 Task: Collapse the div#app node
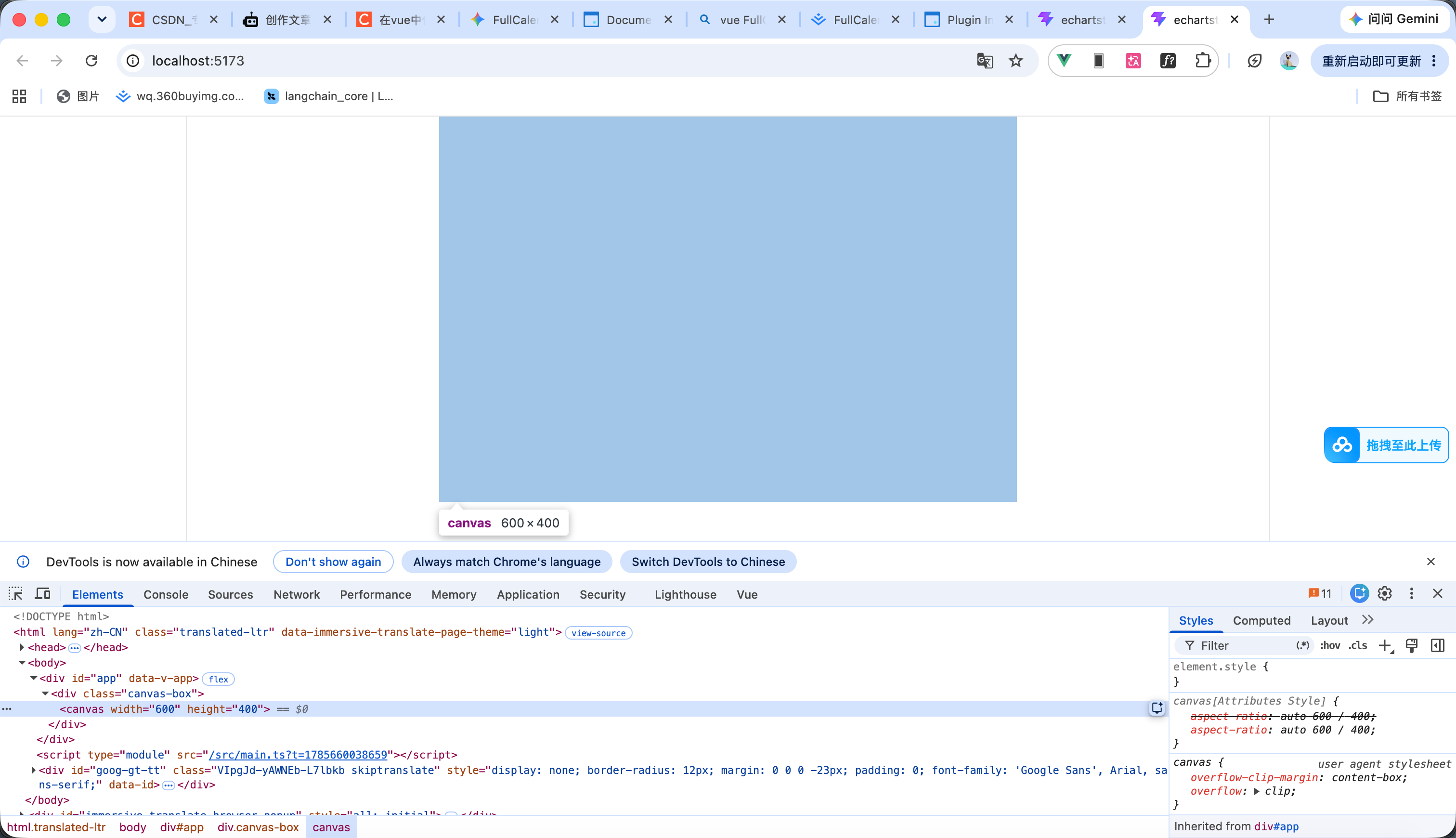(x=33, y=679)
